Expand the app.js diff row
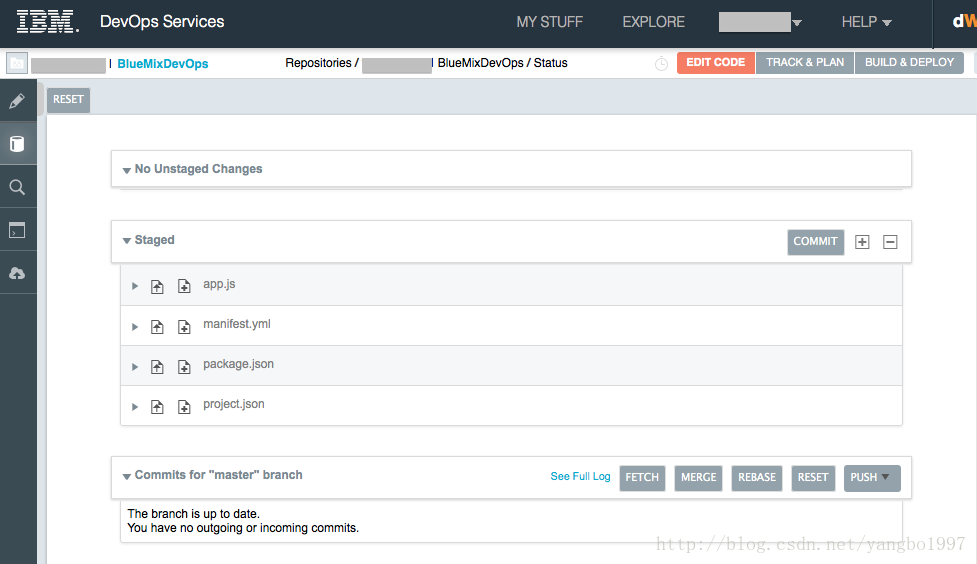The width and height of the screenshot is (977, 564). click(135, 286)
